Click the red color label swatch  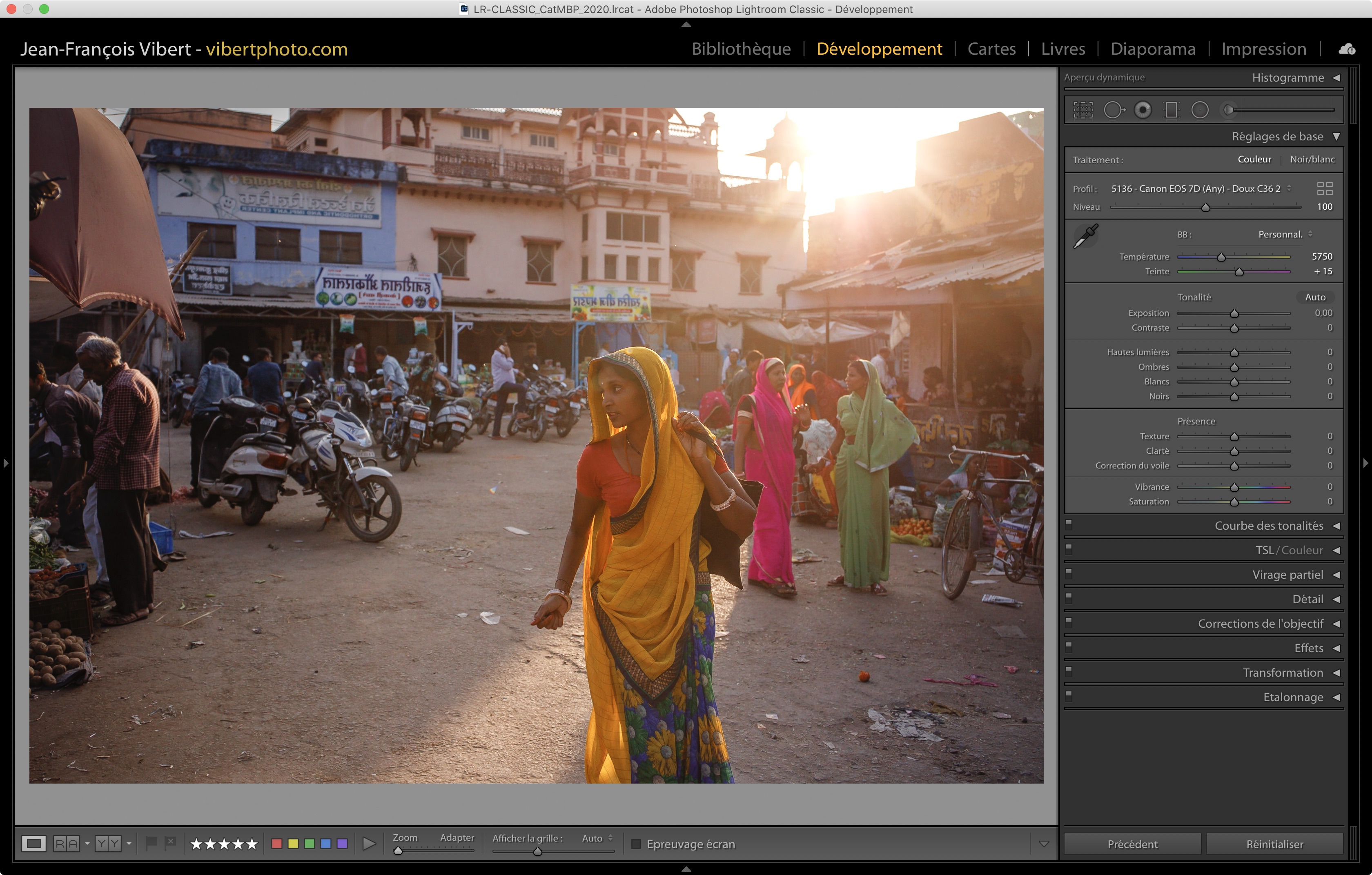pyautogui.click(x=277, y=844)
